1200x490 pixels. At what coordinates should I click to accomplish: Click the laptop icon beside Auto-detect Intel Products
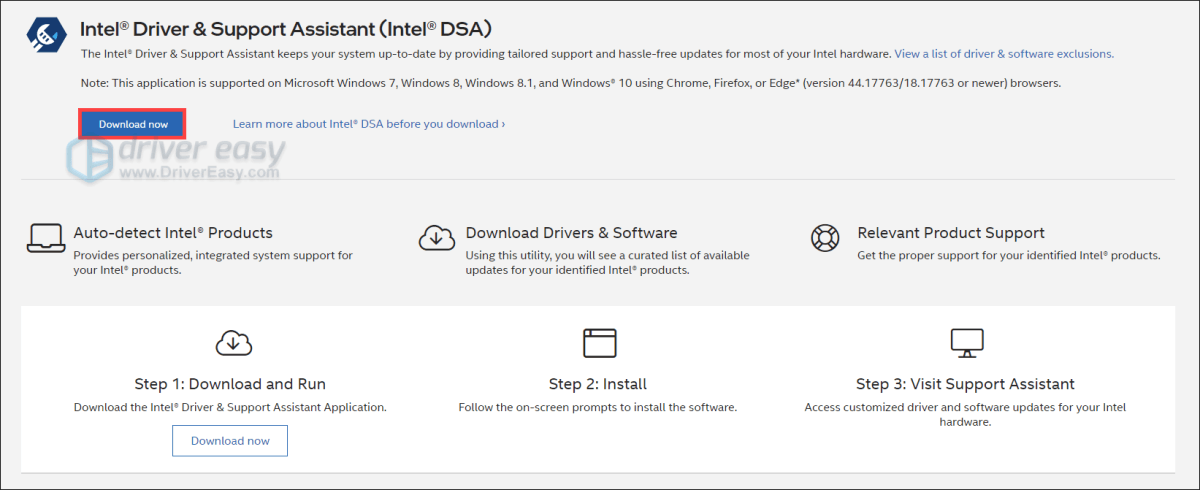[x=44, y=239]
